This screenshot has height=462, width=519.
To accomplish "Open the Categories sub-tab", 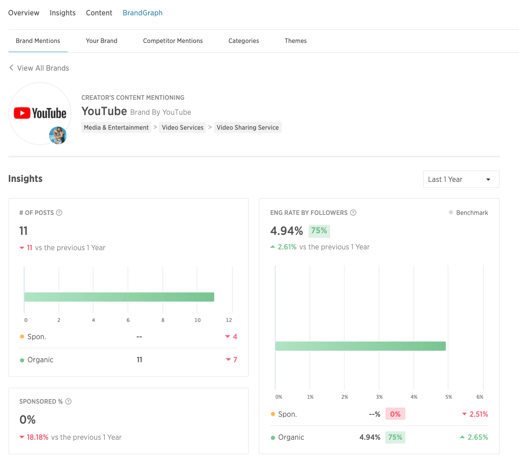I will point(243,41).
